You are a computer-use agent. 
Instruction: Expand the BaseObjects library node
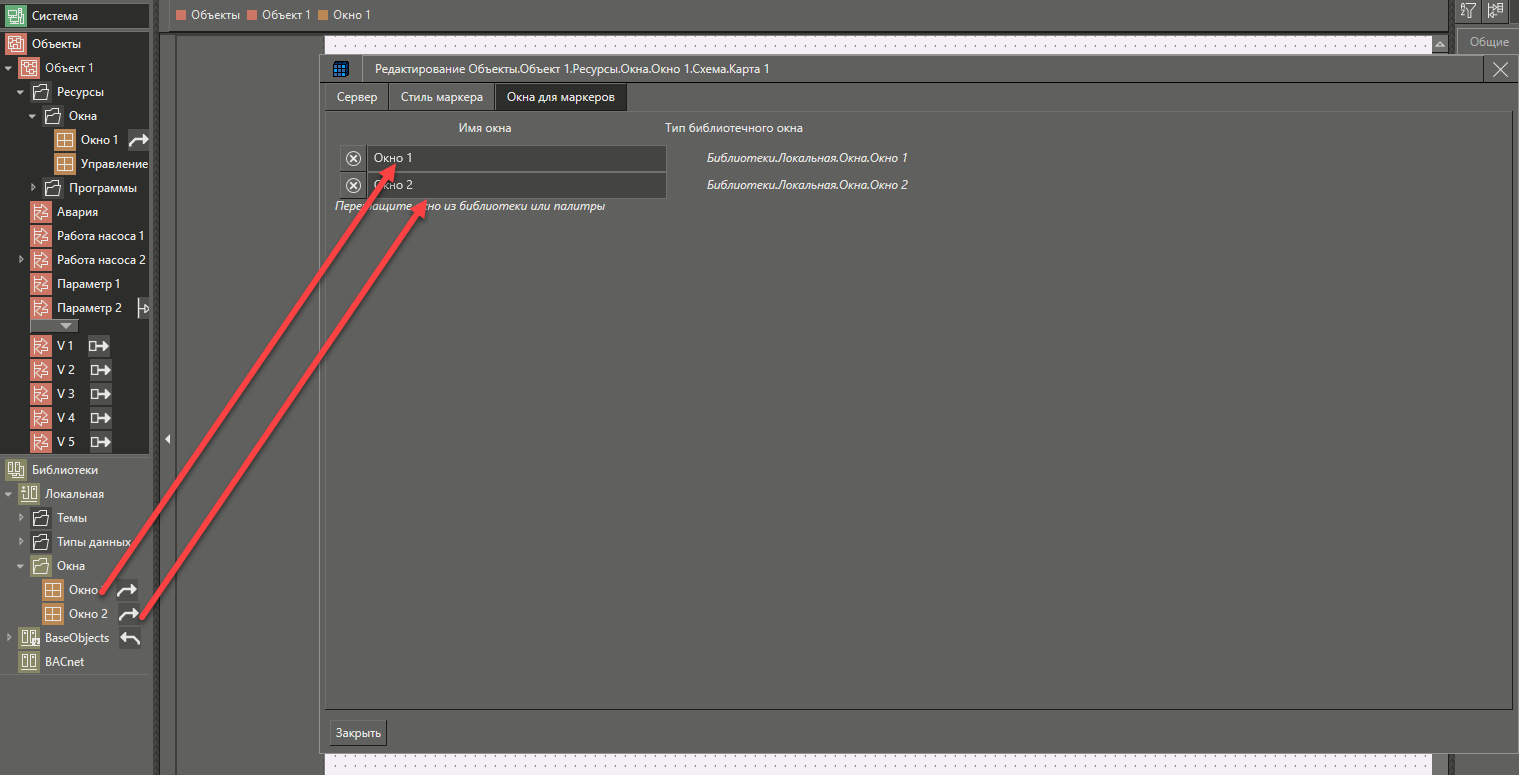[9, 638]
